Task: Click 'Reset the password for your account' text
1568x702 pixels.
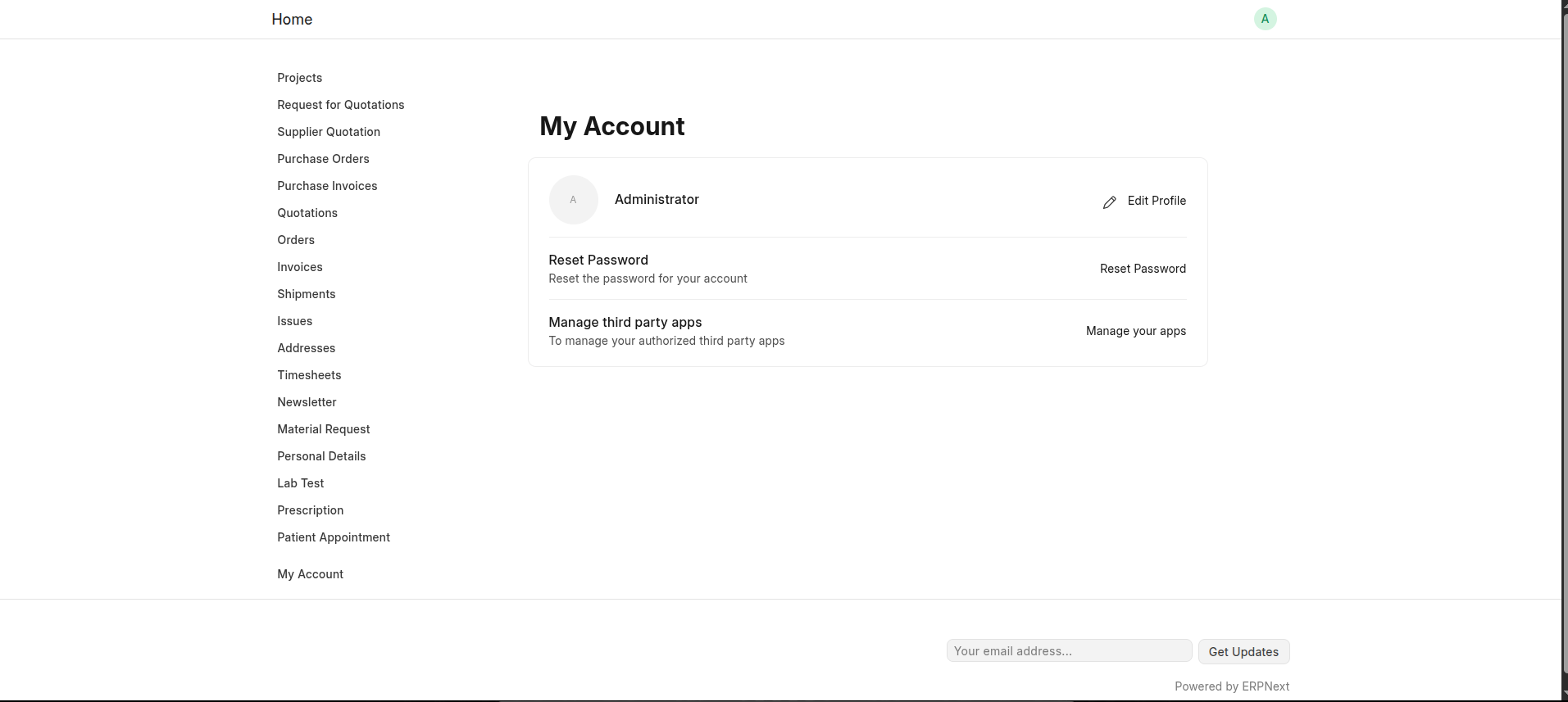Action: [648, 279]
